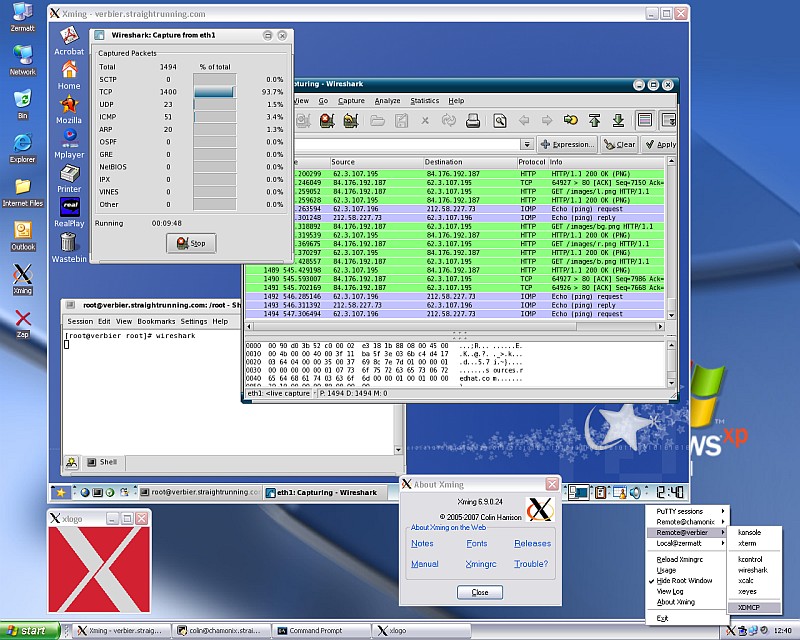Open the Session menu in Konsole
Screen dimensions: 800x640
tap(80, 322)
